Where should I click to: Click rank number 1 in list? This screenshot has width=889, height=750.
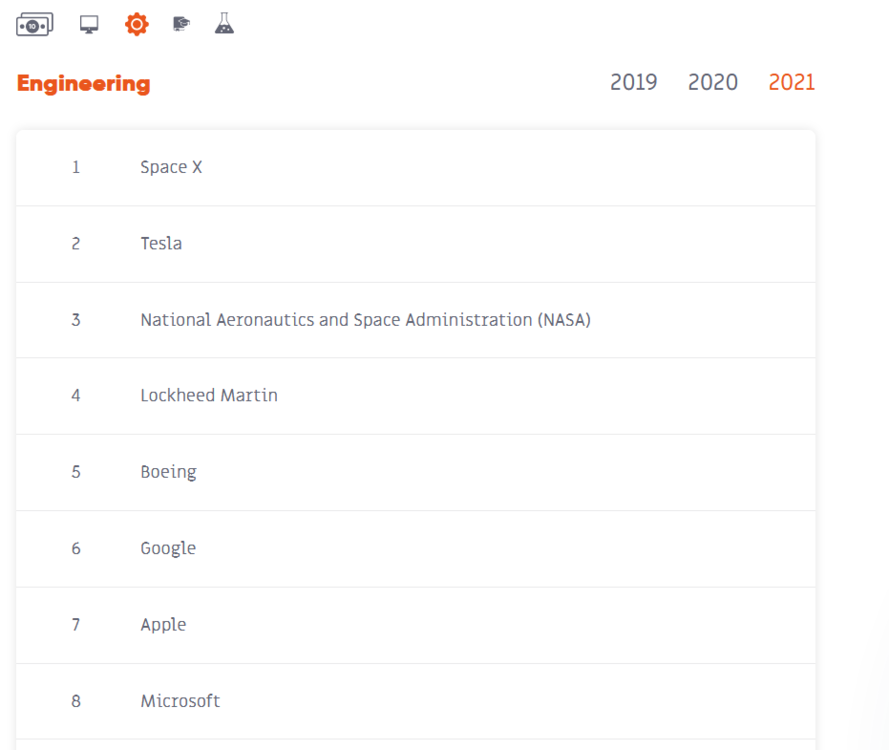click(76, 167)
